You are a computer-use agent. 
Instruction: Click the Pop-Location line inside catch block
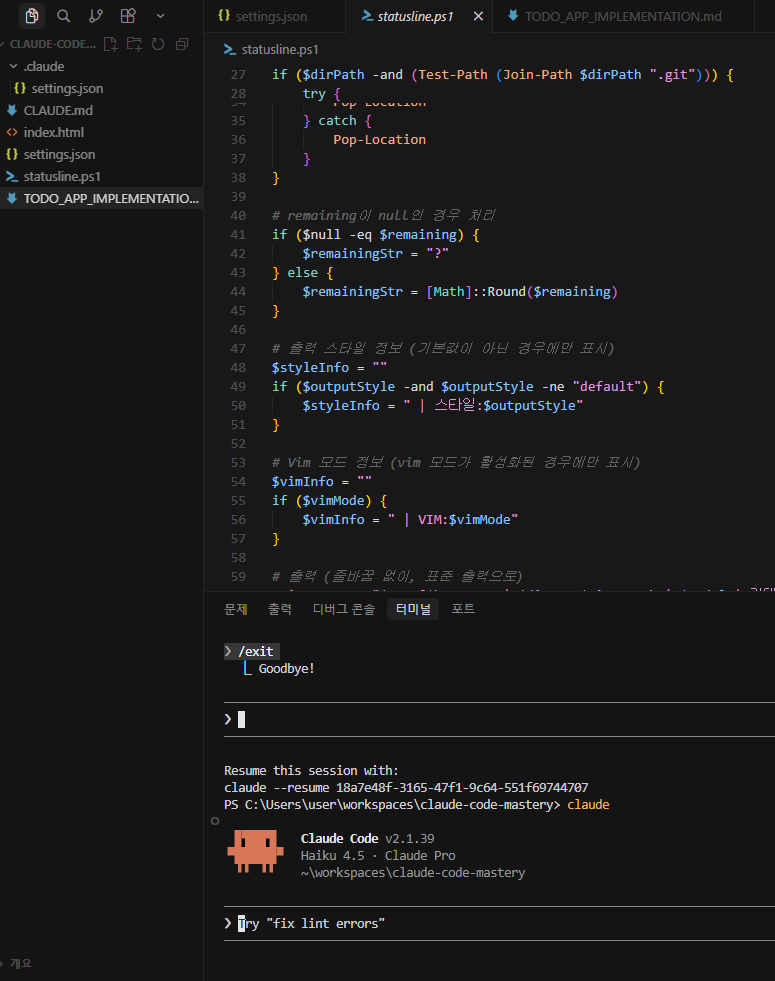point(379,140)
